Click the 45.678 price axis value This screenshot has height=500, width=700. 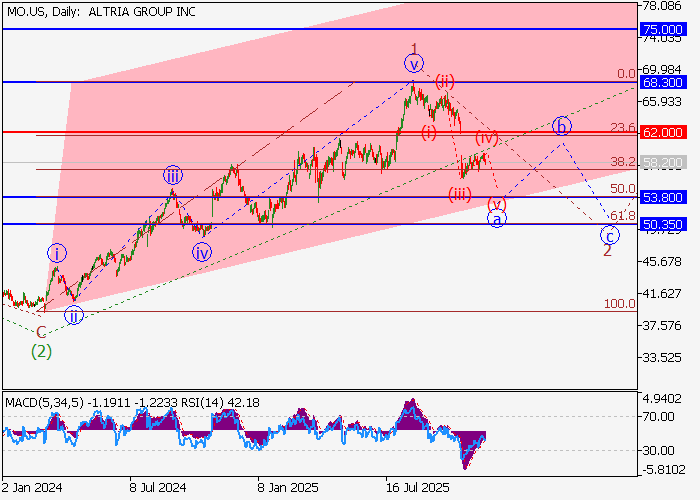click(662, 262)
